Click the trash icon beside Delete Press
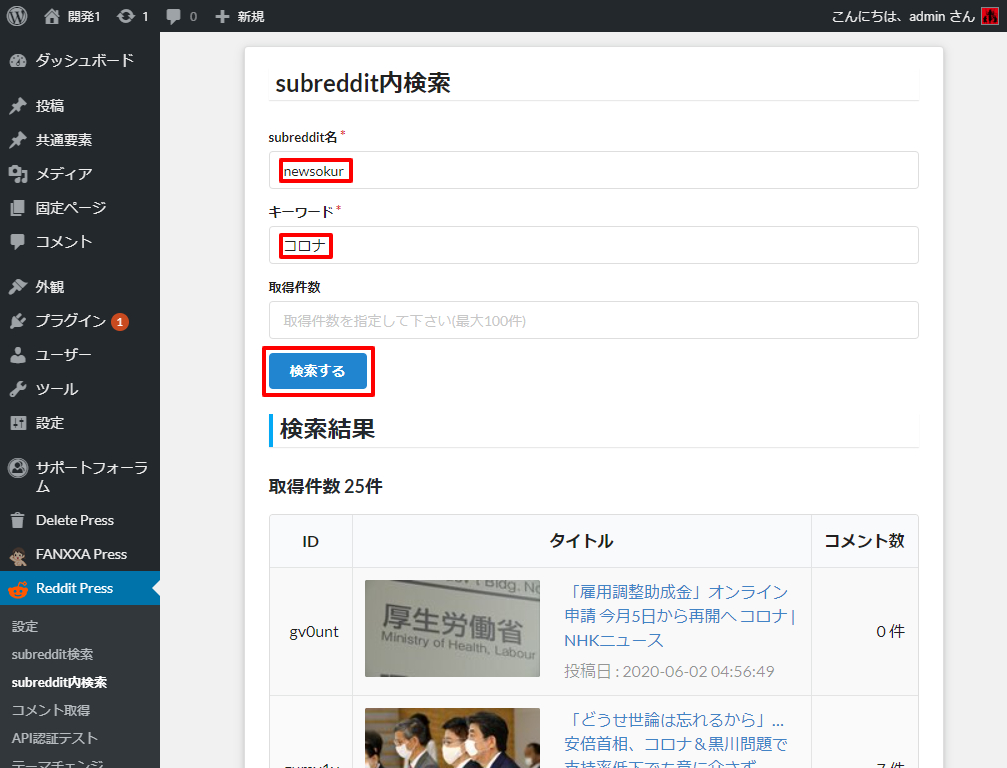The width and height of the screenshot is (1007, 768). coord(18,520)
